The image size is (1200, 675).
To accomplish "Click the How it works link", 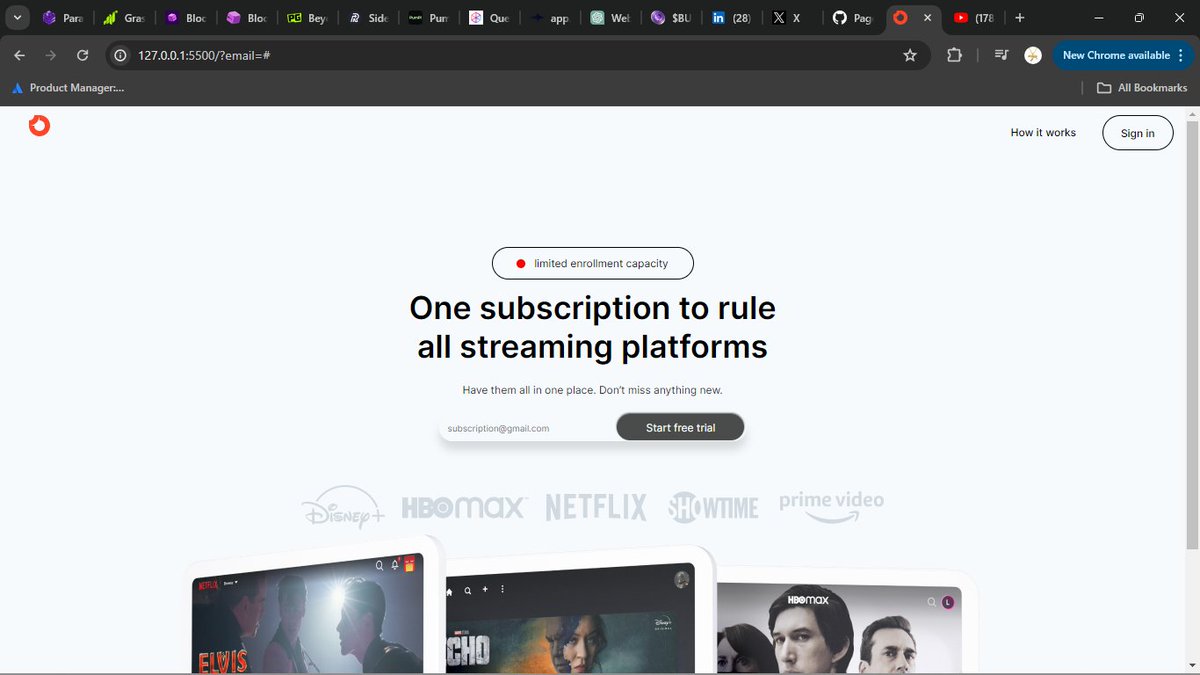I will (1043, 132).
